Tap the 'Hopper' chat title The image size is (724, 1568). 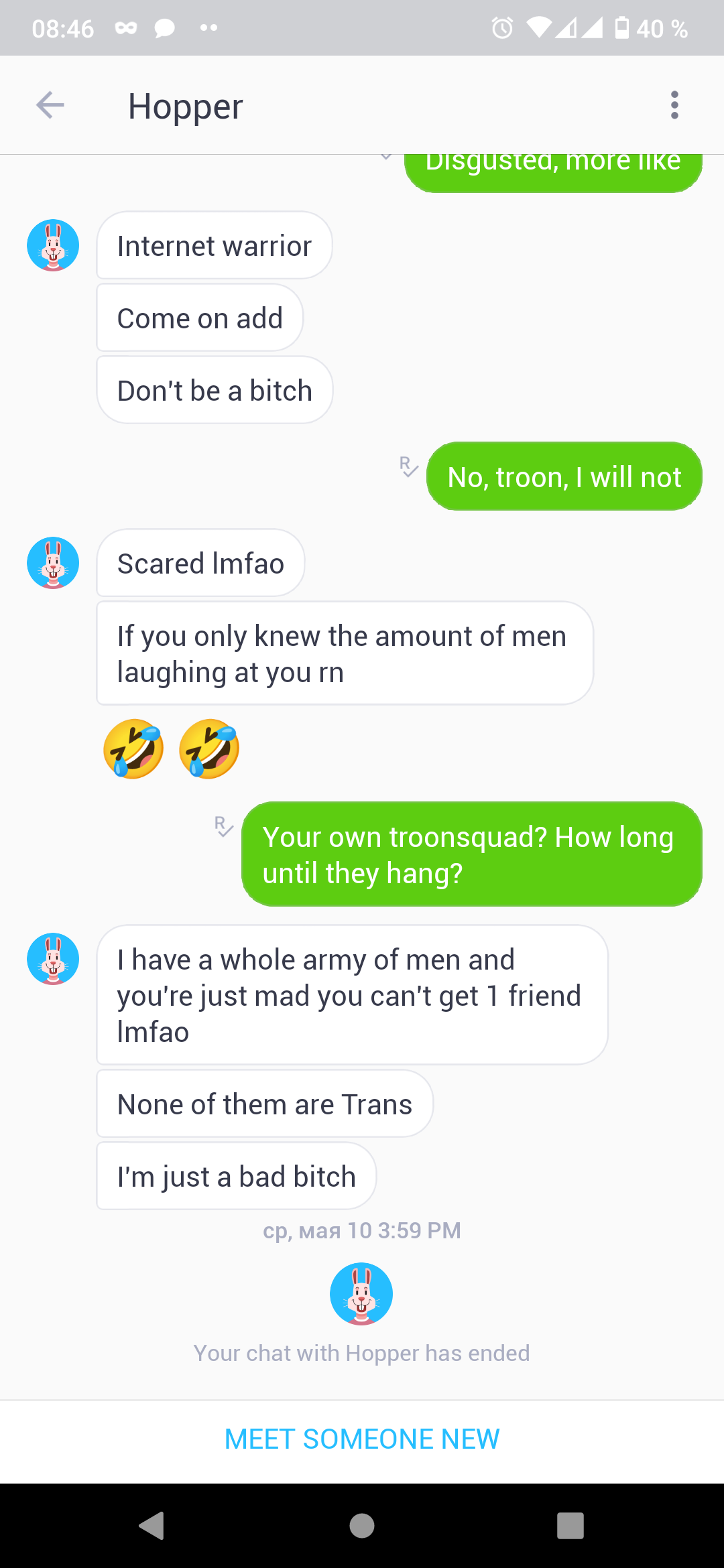186,107
